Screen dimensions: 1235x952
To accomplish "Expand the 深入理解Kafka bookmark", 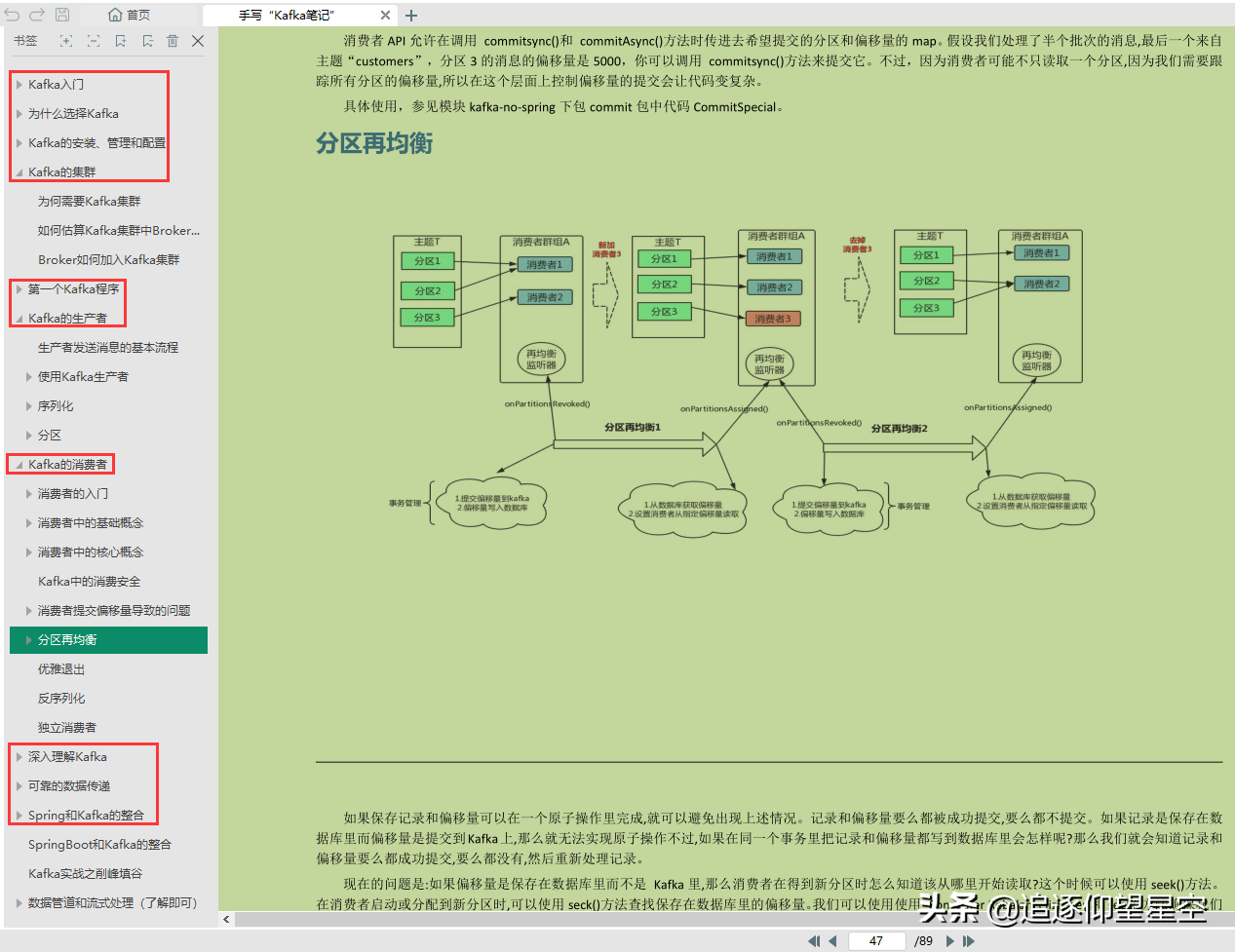I will tap(19, 757).
